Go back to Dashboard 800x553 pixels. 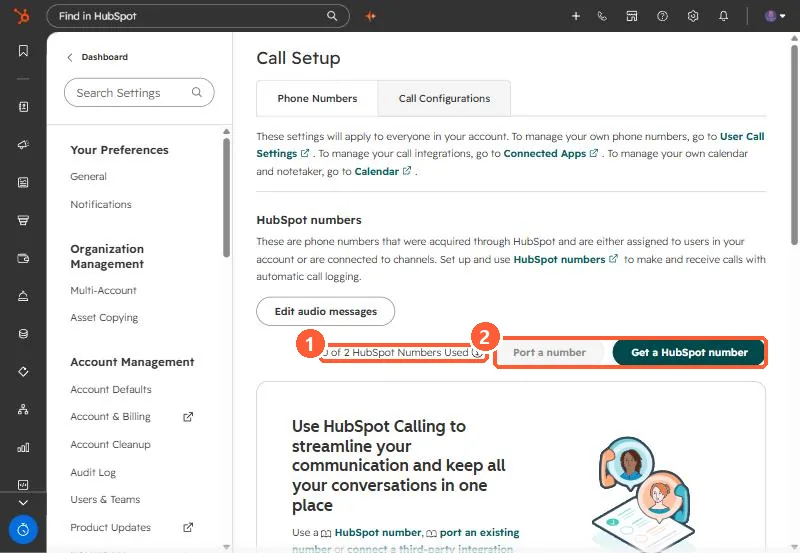point(97,57)
